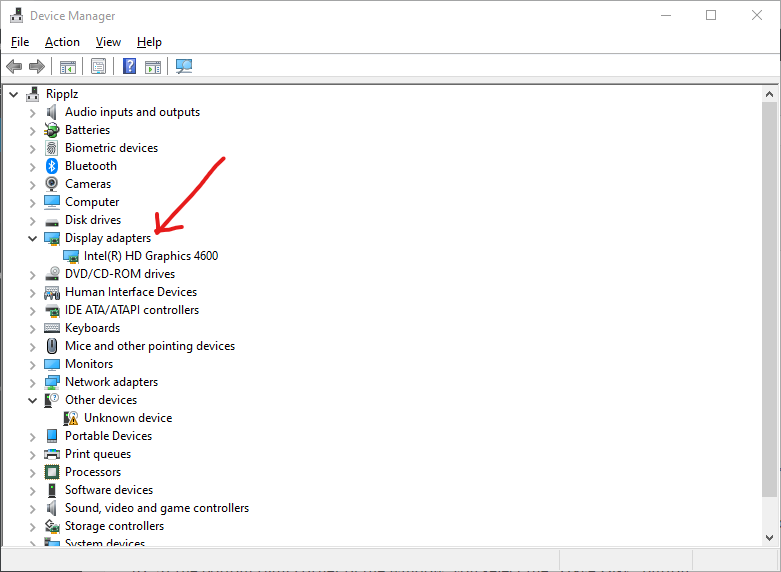Click the Bluetooth logo icon
Viewport: 781px width, 572px height.
[52, 166]
